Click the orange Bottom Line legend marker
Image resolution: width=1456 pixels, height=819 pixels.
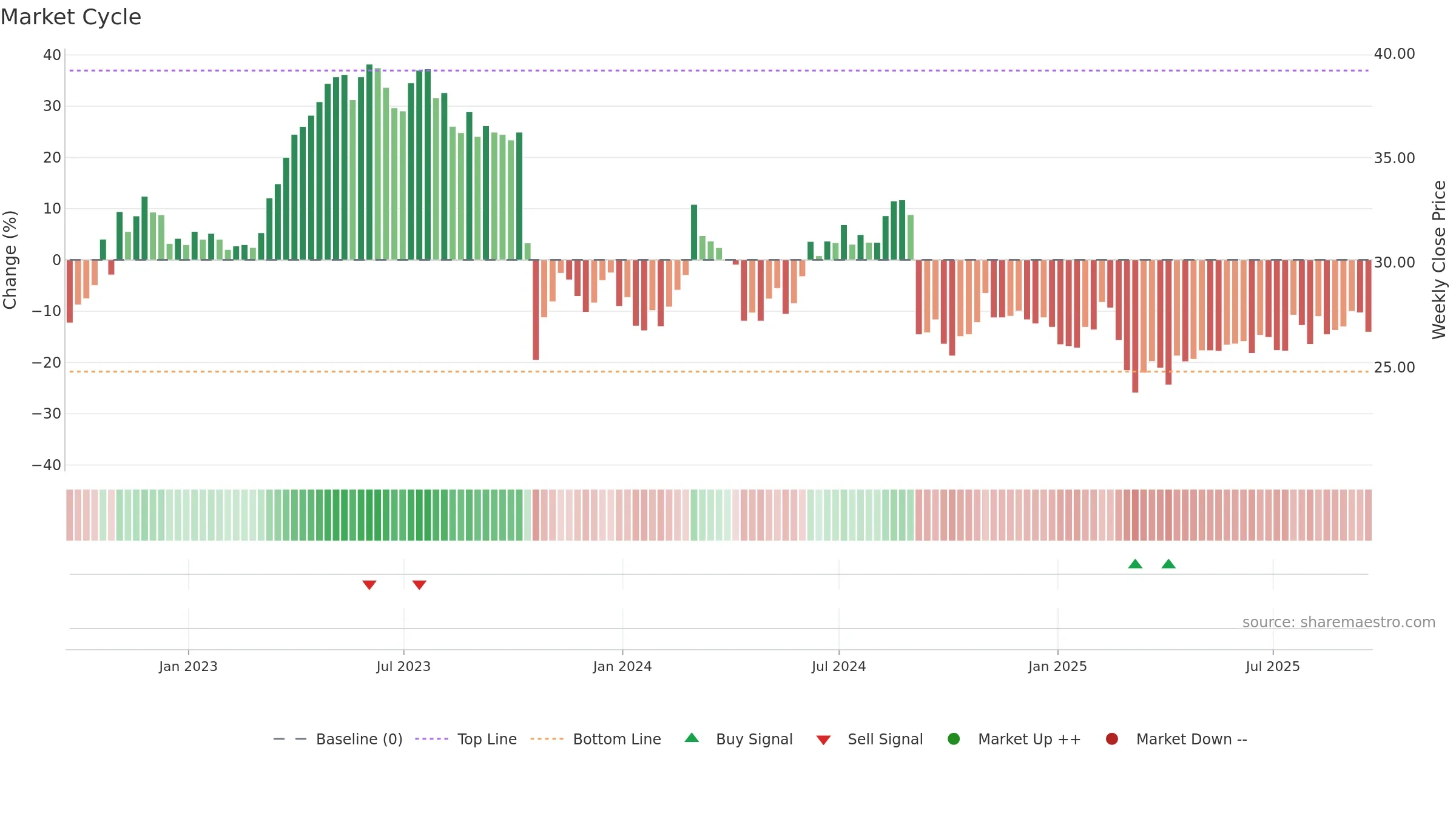[547, 739]
